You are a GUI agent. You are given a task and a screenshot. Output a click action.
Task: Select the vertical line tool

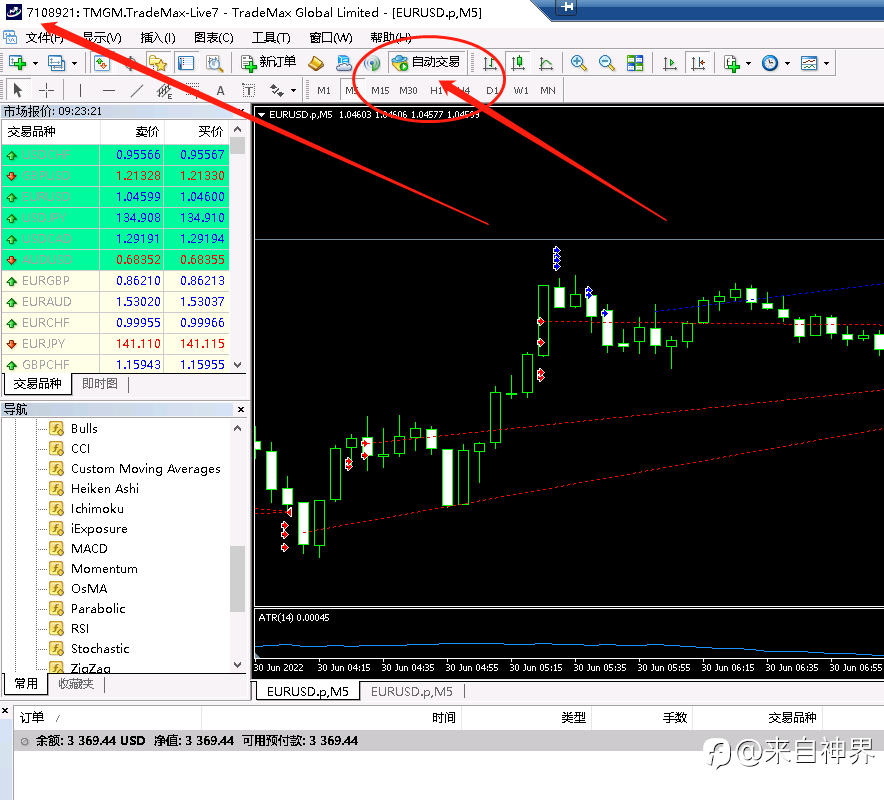tap(80, 90)
